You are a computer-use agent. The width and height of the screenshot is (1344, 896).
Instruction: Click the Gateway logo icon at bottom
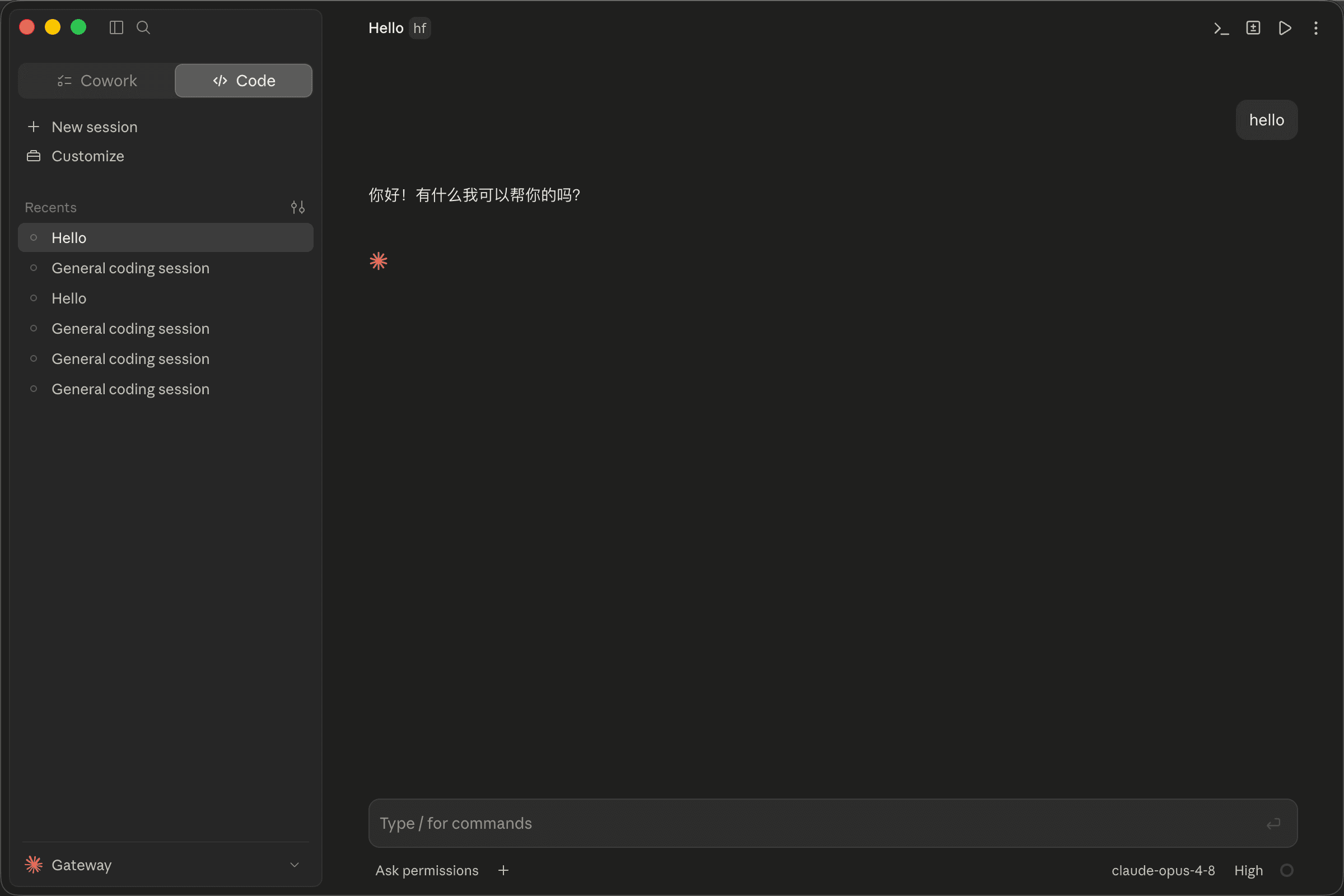pyautogui.click(x=34, y=865)
